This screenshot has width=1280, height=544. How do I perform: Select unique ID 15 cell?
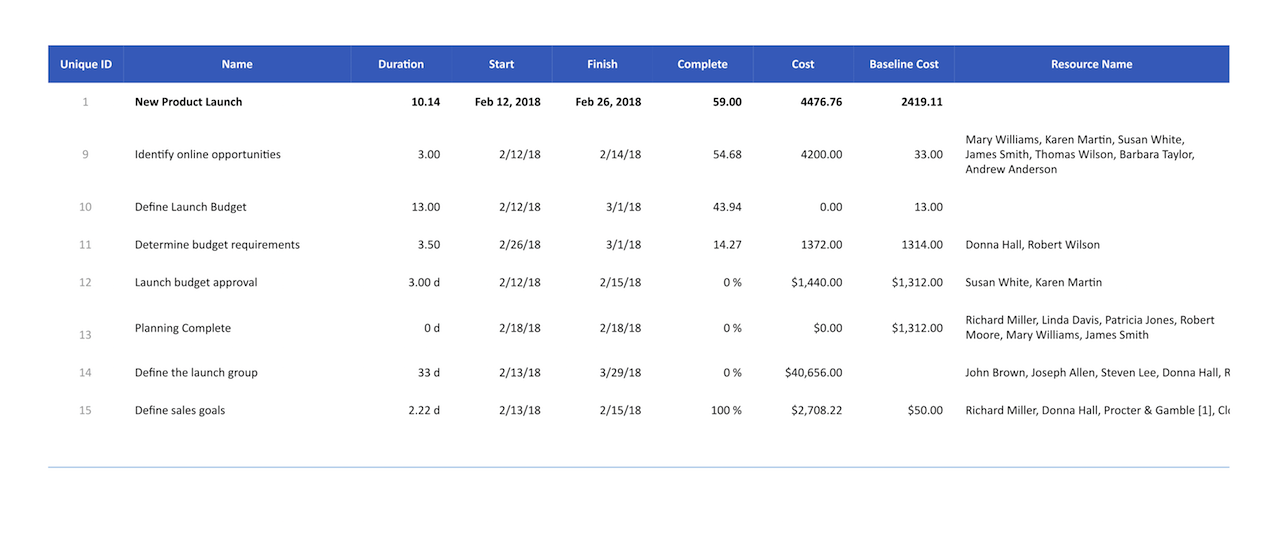(x=85, y=411)
